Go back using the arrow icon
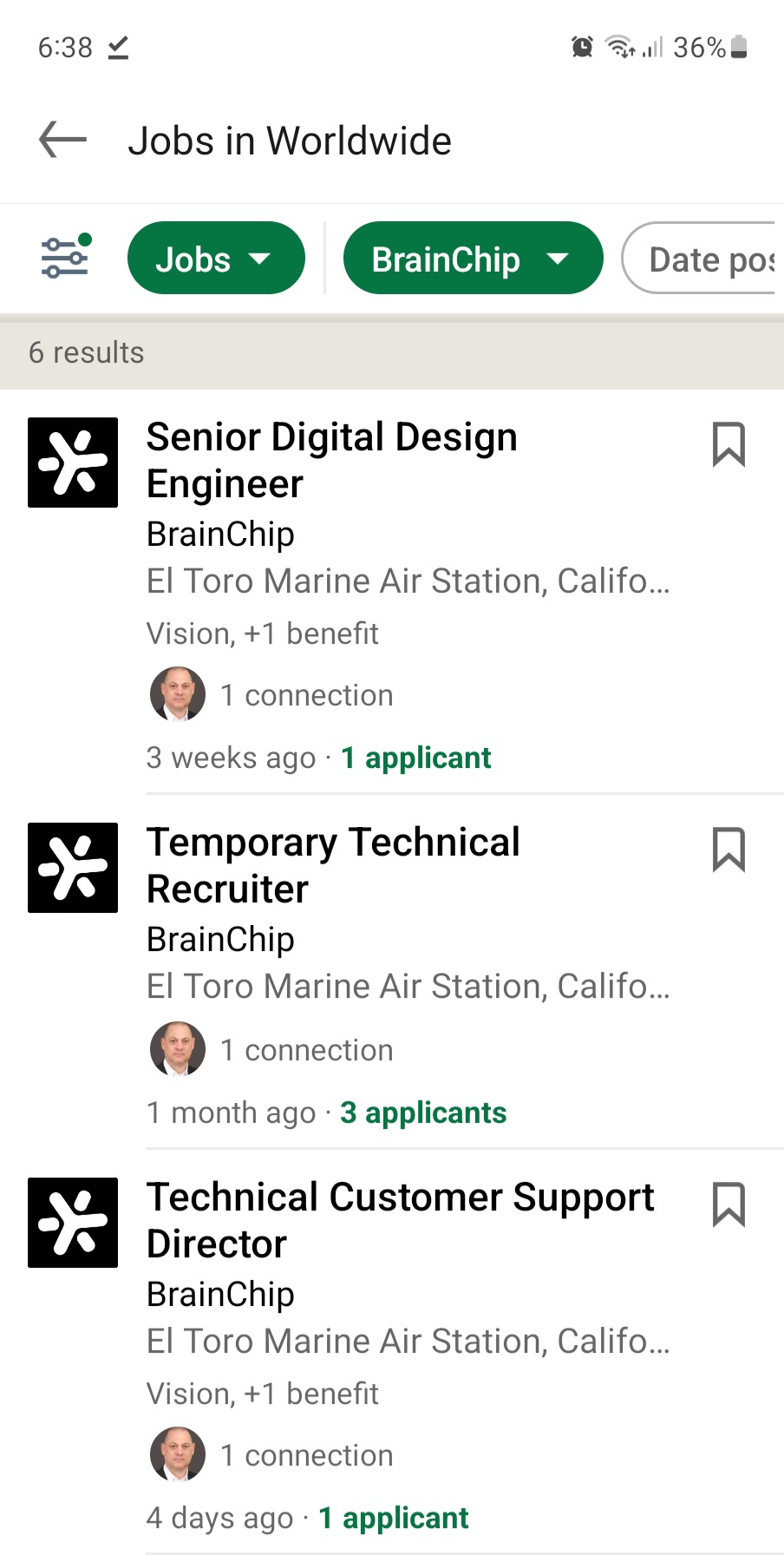 click(x=62, y=140)
